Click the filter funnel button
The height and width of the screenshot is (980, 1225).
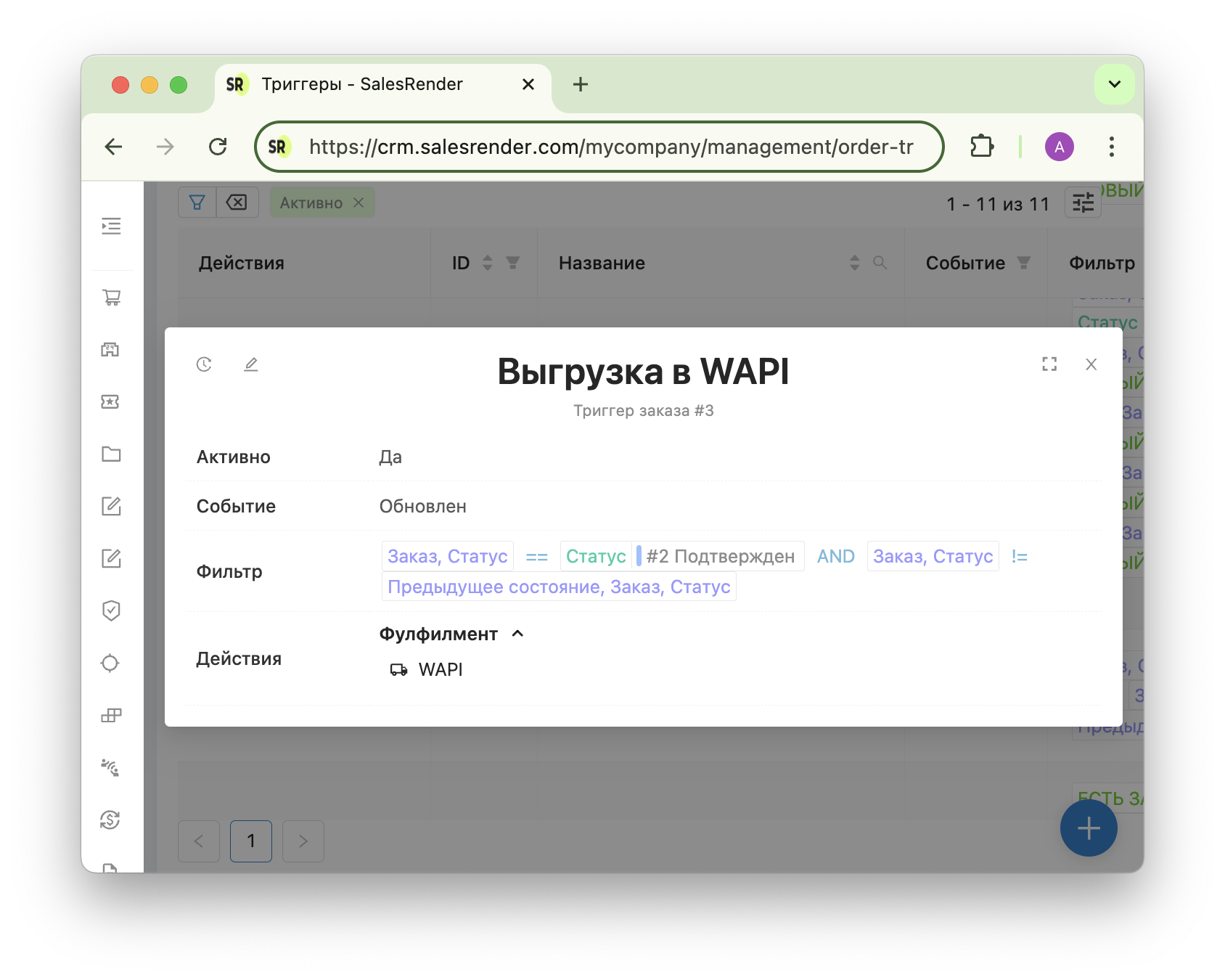click(x=197, y=203)
